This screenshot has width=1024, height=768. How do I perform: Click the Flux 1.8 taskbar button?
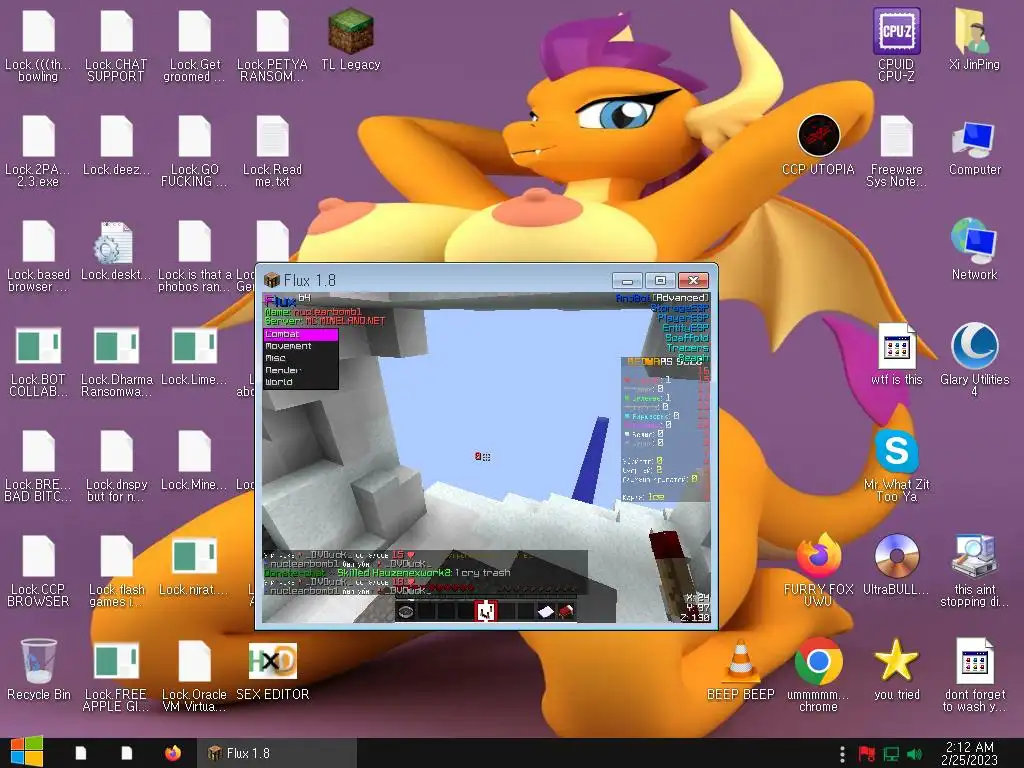[277, 753]
